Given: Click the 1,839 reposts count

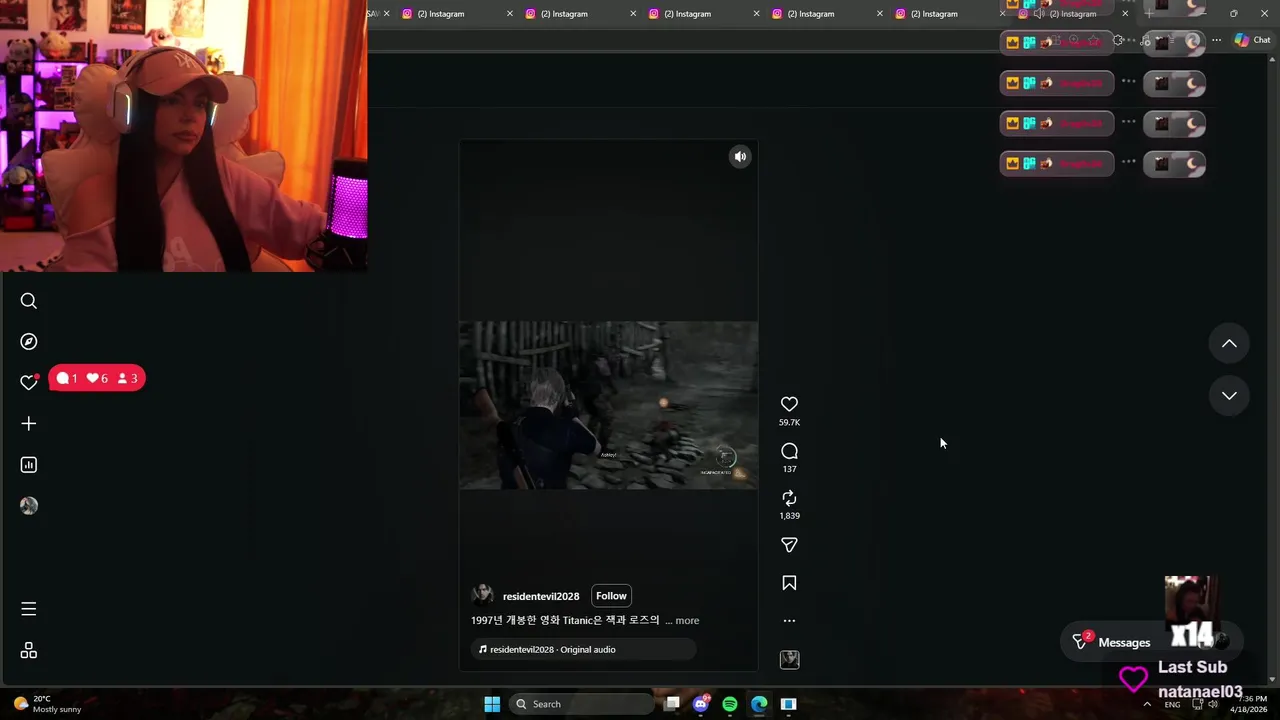Looking at the screenshot, I should coord(789,516).
